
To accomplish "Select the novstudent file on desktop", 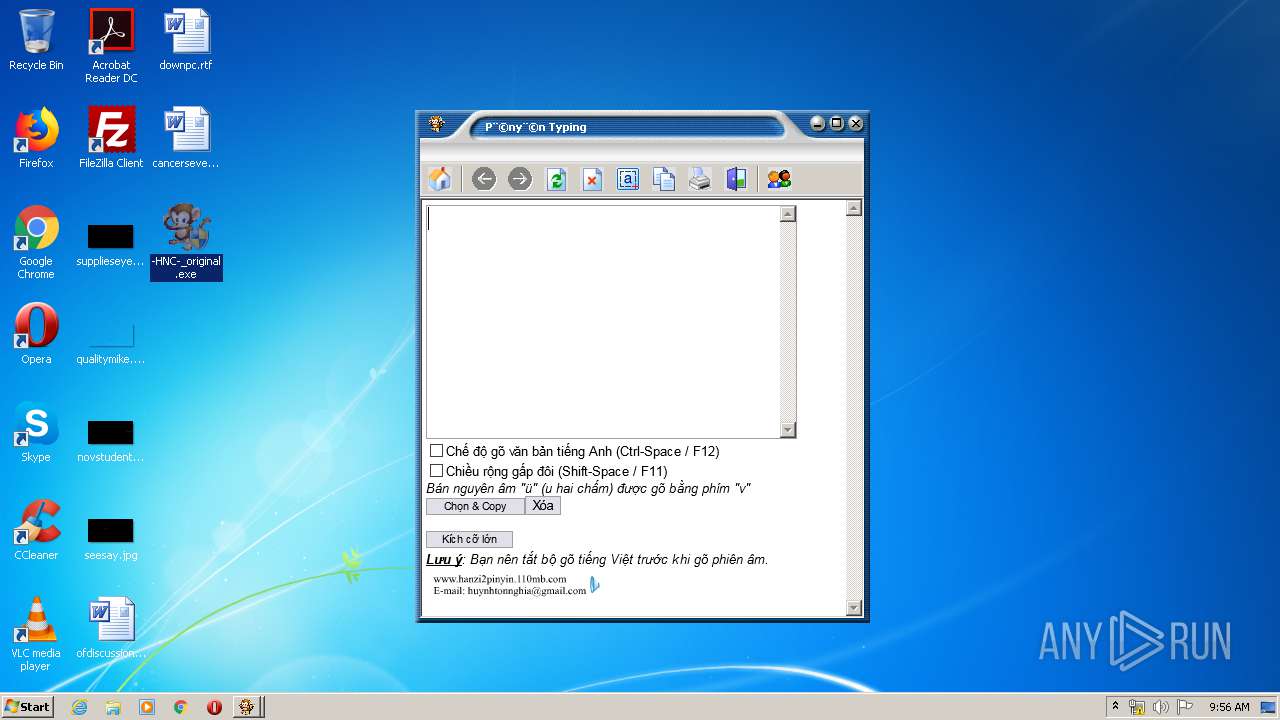I will click(x=111, y=442).
